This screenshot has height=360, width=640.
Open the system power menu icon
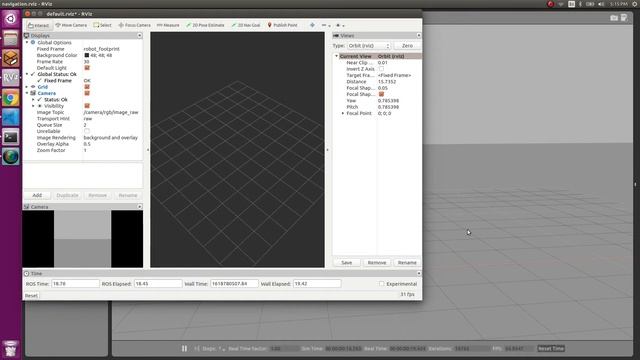[x=635, y=4]
